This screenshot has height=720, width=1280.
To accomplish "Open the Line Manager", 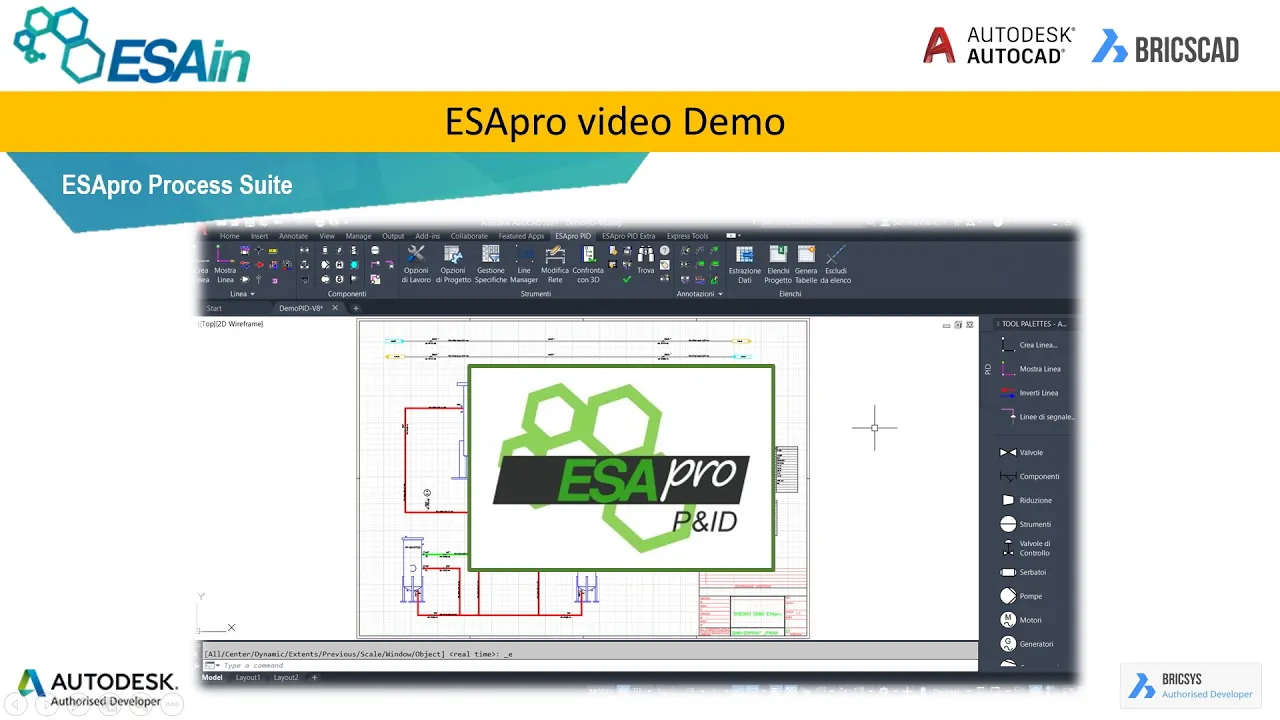I will [x=524, y=264].
